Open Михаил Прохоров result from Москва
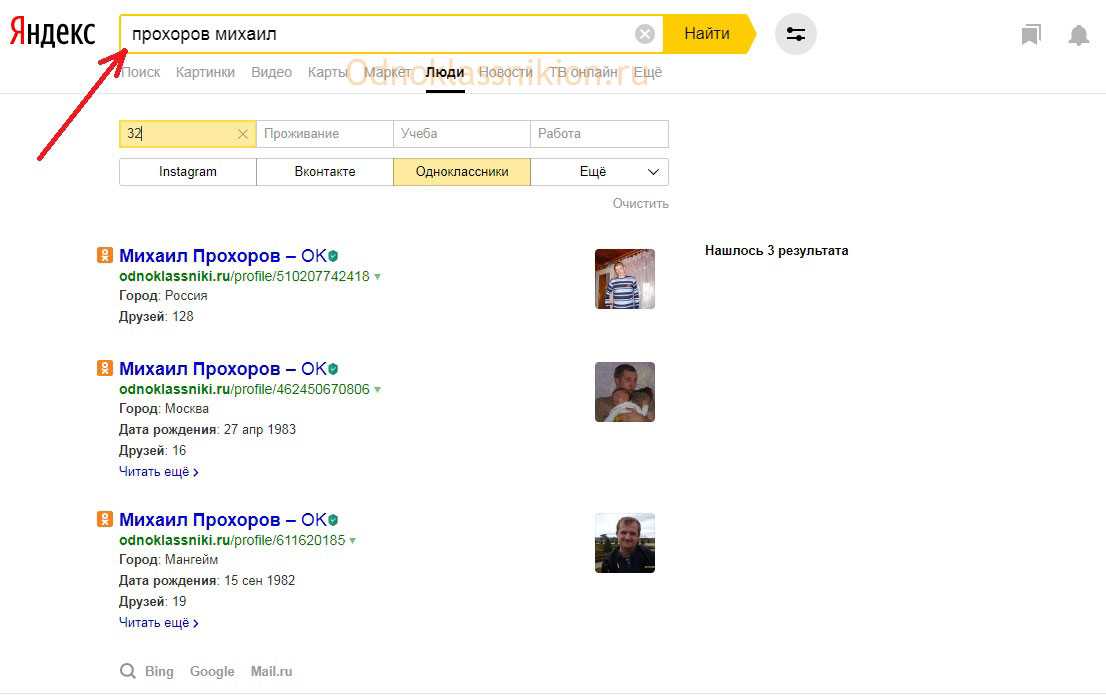This screenshot has width=1106, height=695. (223, 368)
